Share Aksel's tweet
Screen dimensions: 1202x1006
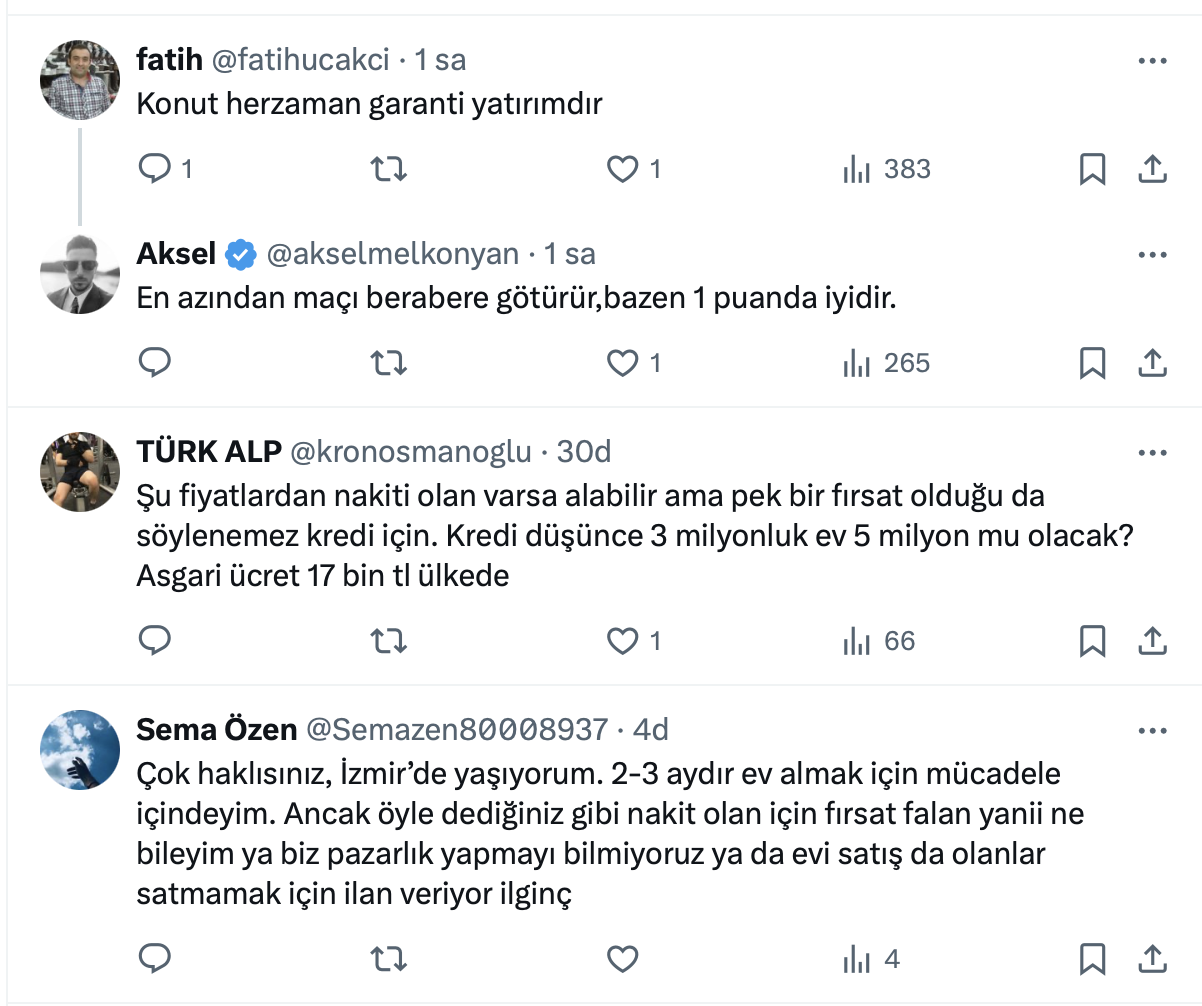(x=1153, y=363)
